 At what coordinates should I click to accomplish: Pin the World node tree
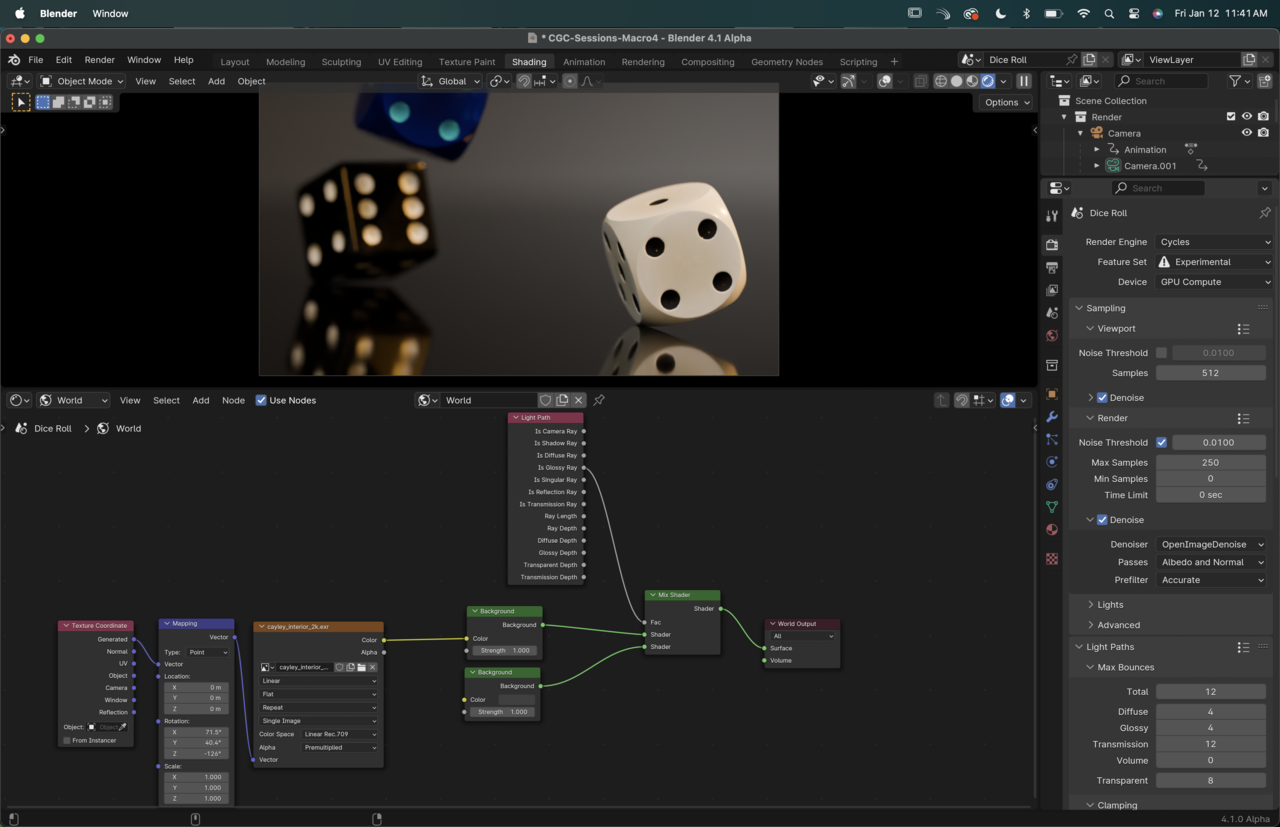(x=599, y=400)
